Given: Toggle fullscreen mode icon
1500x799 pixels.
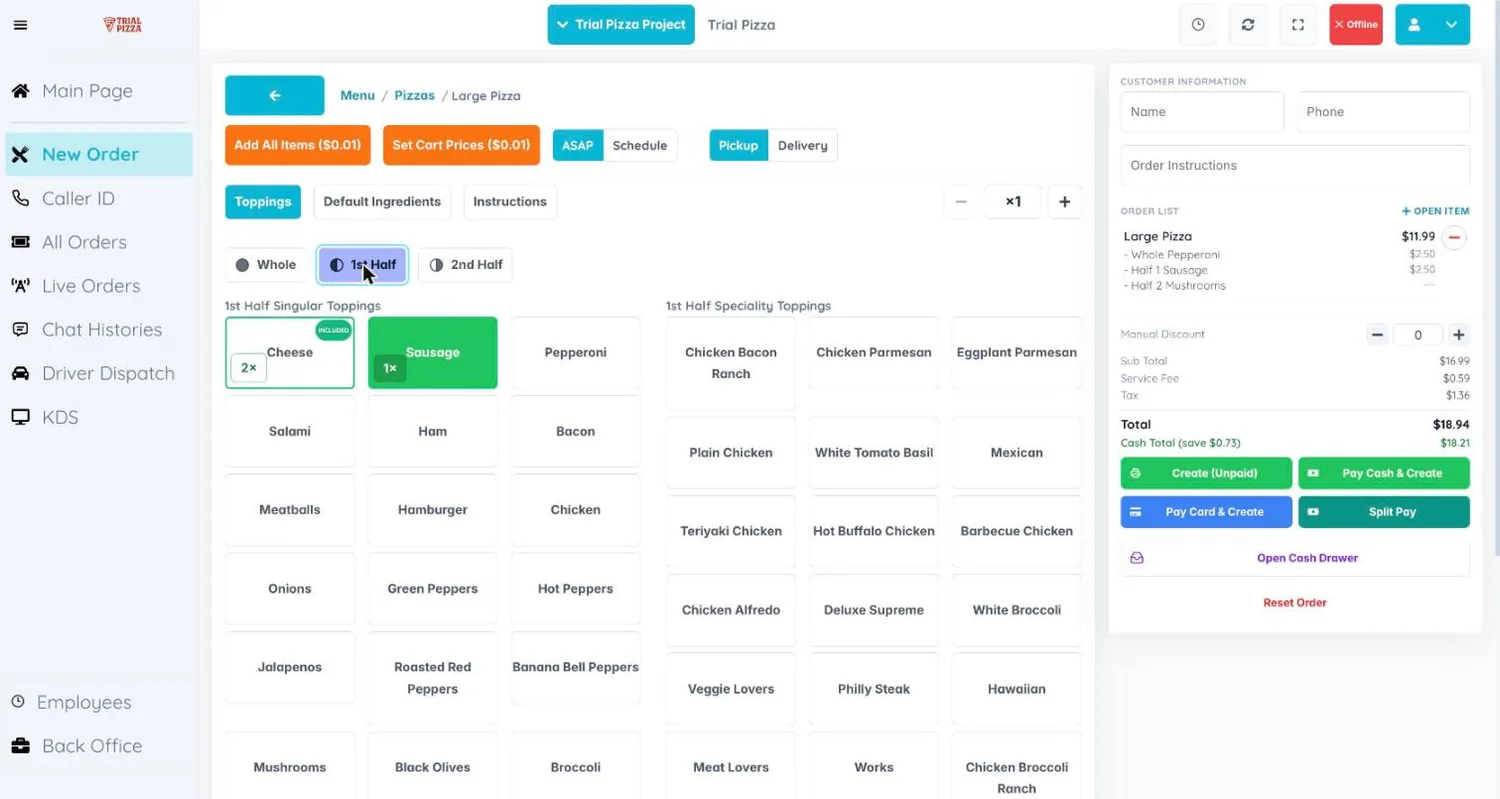Looking at the screenshot, I should [x=1298, y=25].
